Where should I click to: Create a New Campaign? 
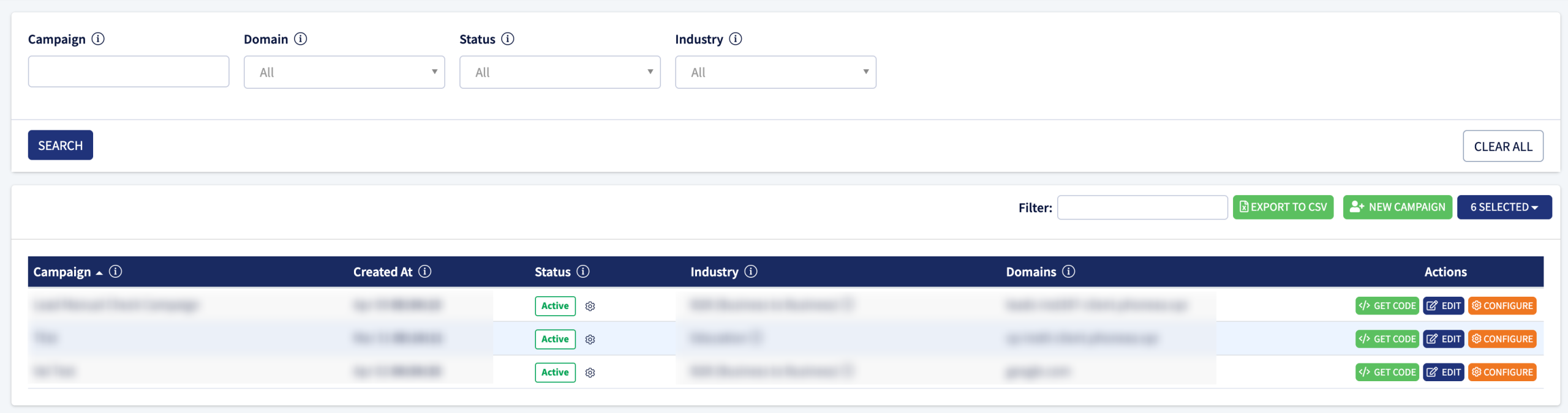[x=1398, y=207]
